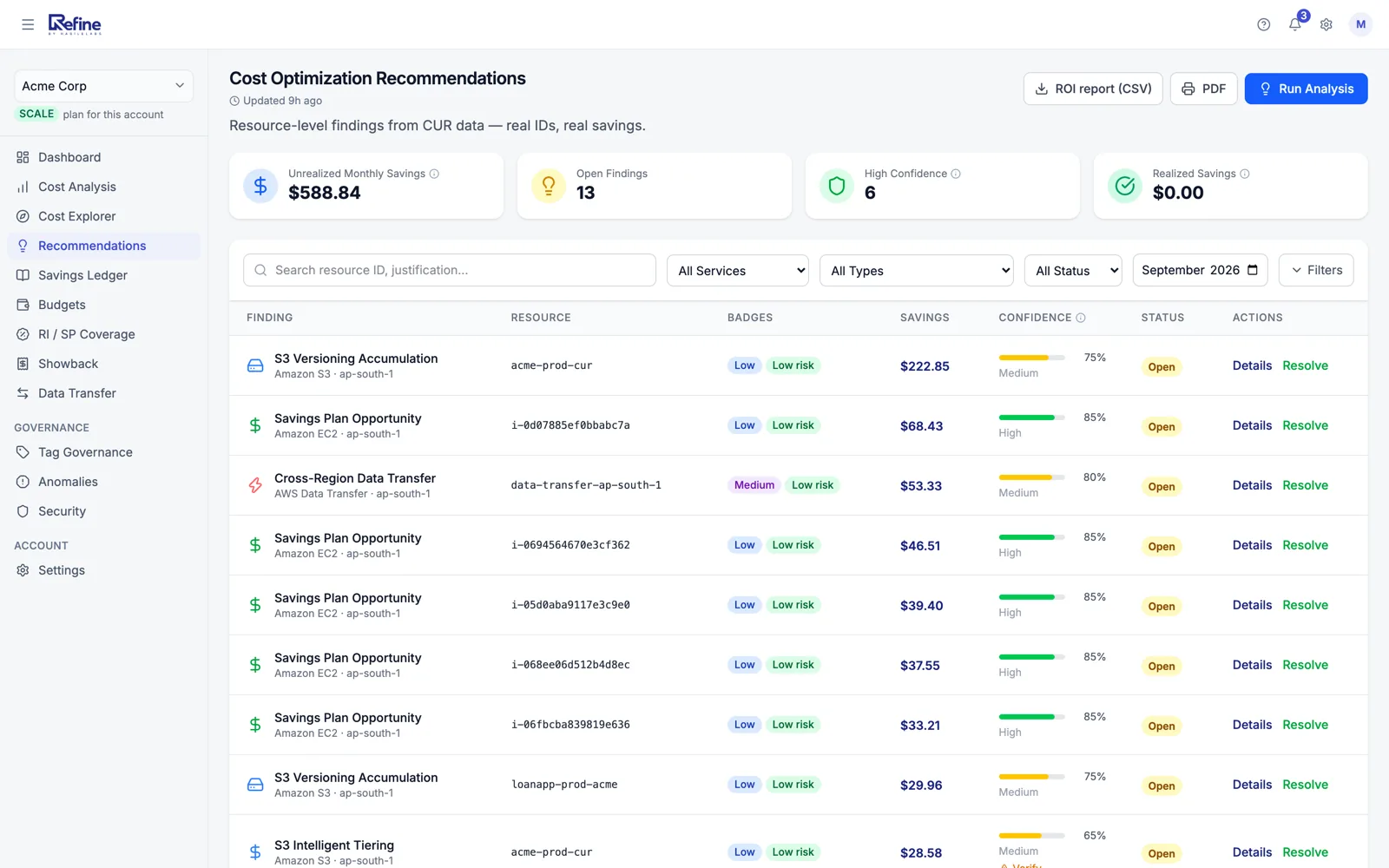Click the Confidence column info icon
1389x868 pixels.
pyautogui.click(x=1081, y=318)
